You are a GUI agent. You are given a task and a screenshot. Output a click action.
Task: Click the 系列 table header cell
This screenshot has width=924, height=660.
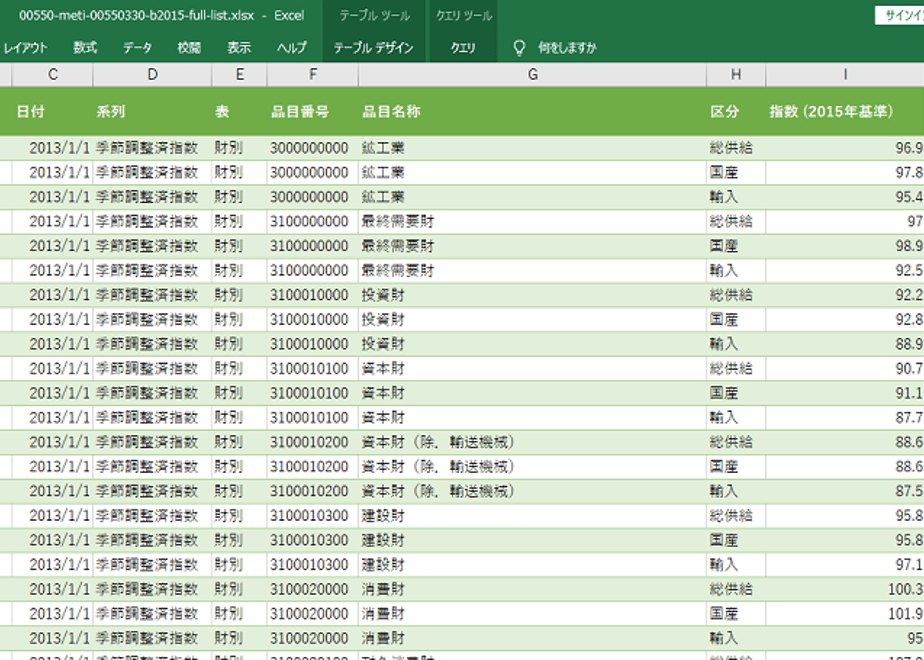pyautogui.click(x=152, y=111)
